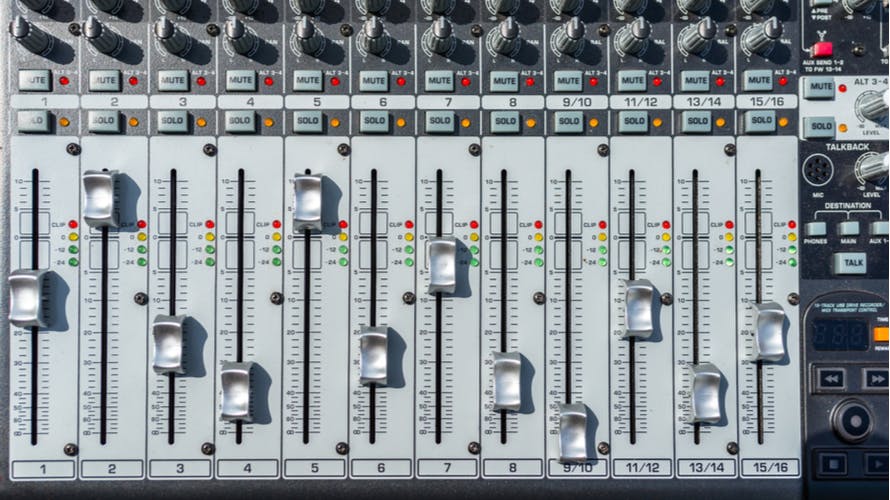This screenshot has height=500, width=890.
Task: Click the 15/16 channel BAL knob
Action: coord(765,36)
